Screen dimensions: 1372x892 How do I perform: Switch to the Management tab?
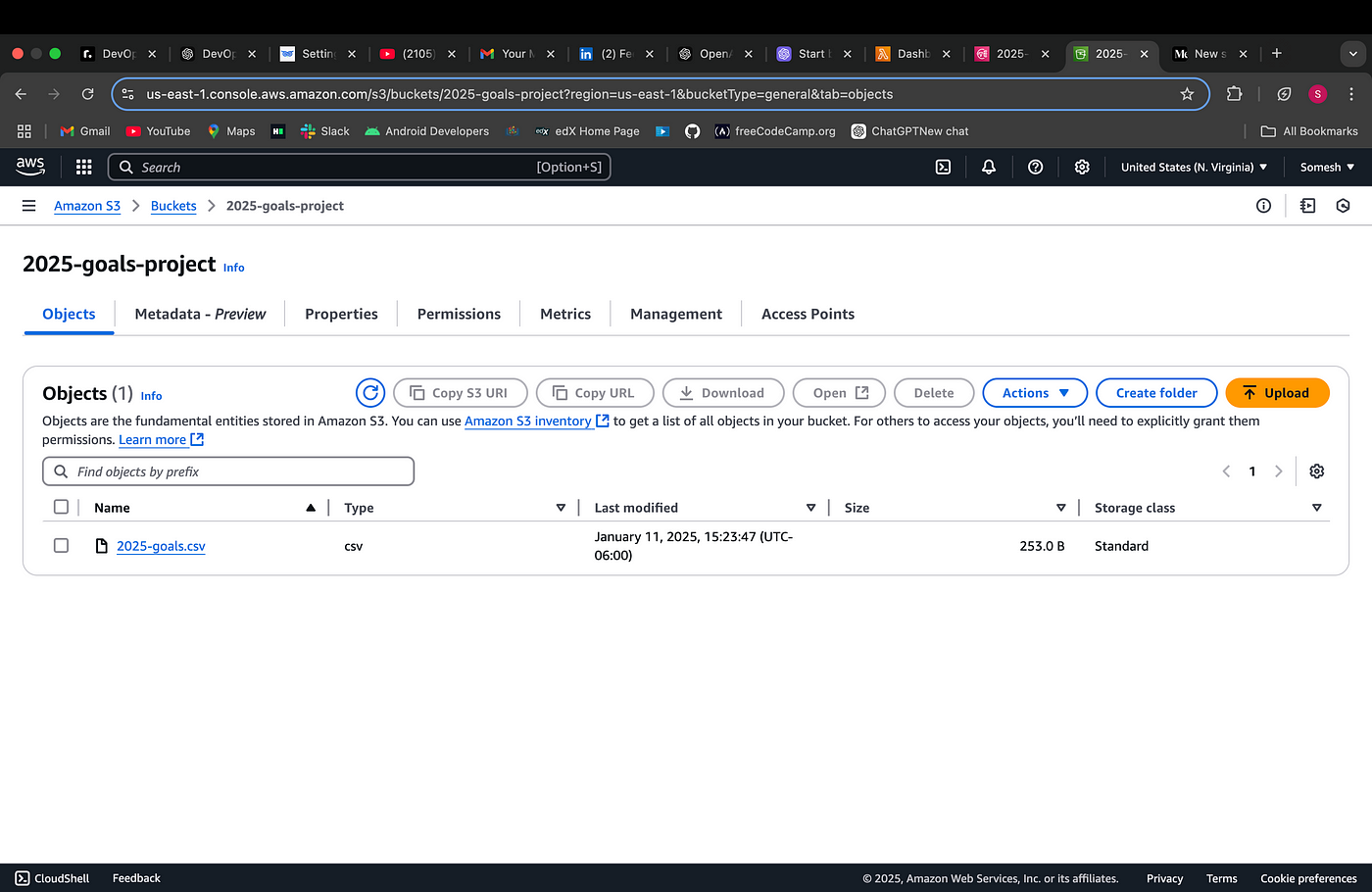click(676, 314)
